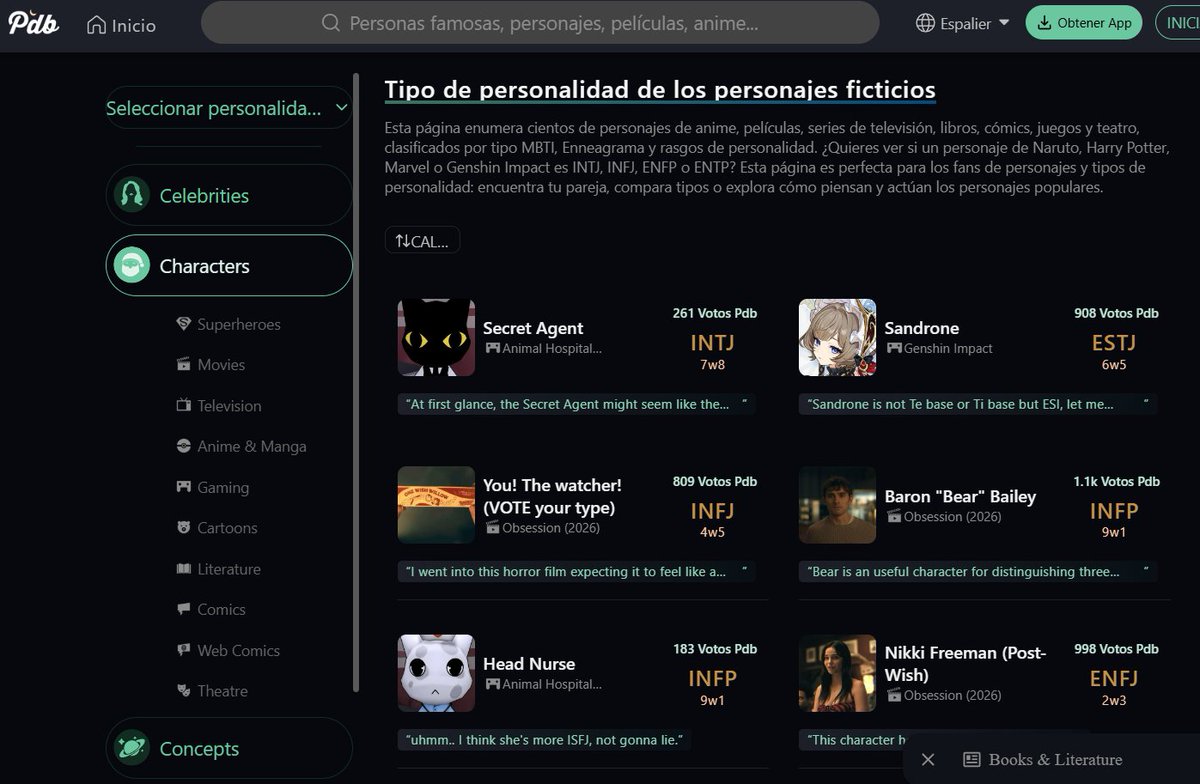This screenshot has width=1200, height=784.
Task: Click the download icon in Obtener App
Action: pos(1045,23)
